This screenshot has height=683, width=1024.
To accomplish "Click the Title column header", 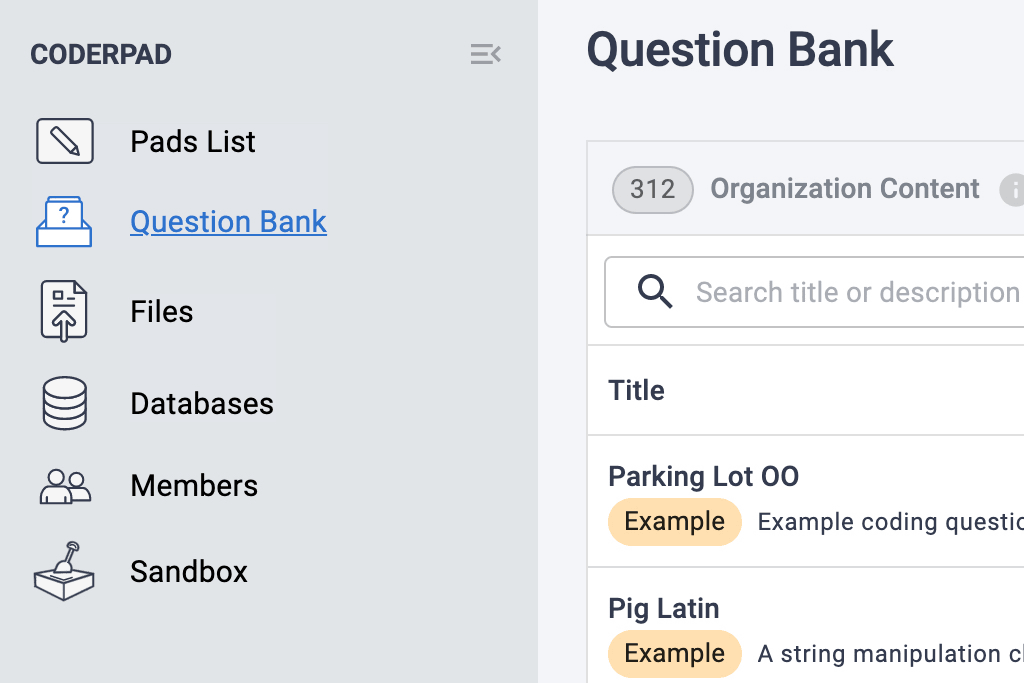I will tap(637, 390).
